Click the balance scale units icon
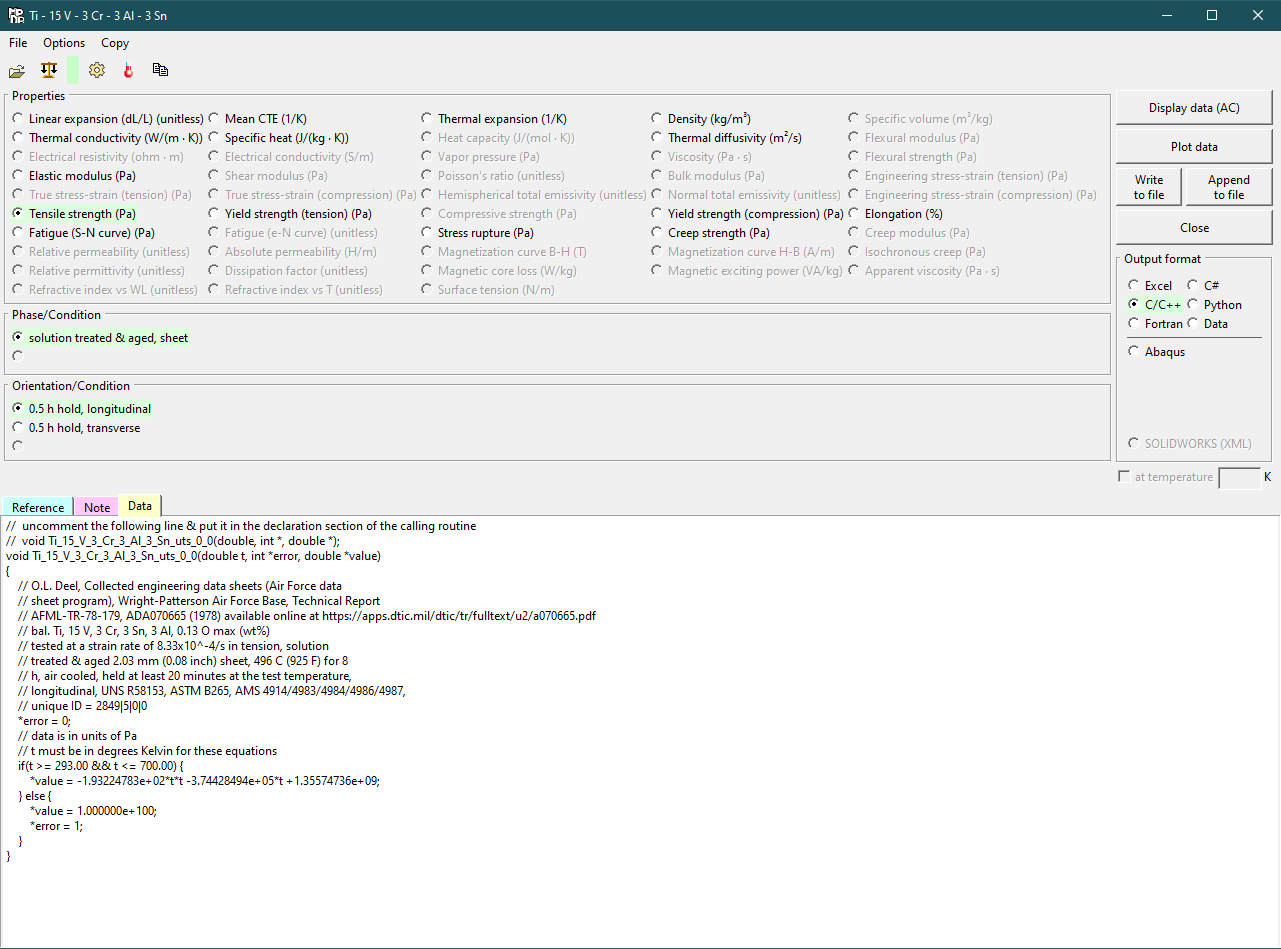The image size is (1281, 949). 48,70
